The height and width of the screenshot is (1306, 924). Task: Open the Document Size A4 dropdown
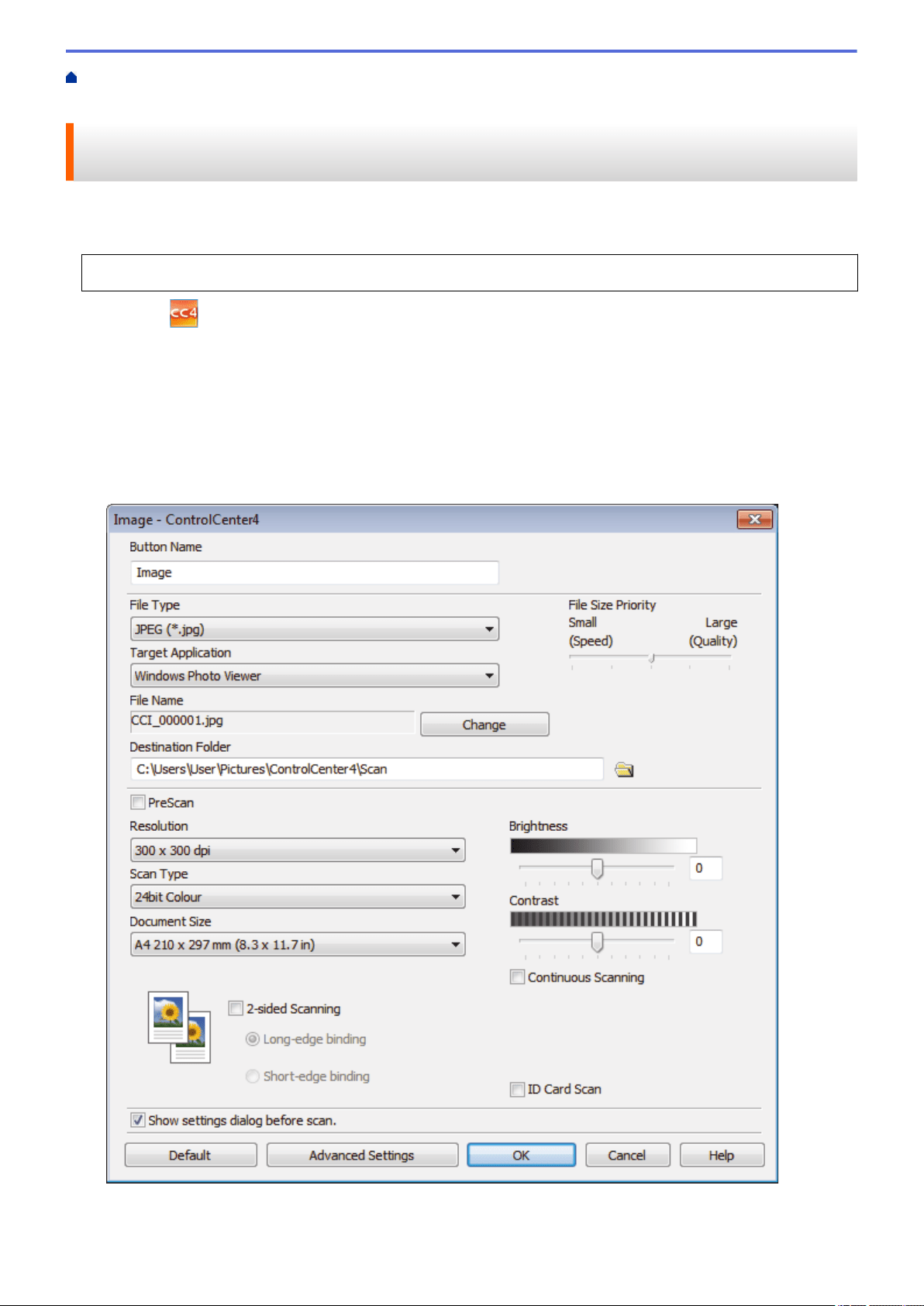(x=298, y=944)
